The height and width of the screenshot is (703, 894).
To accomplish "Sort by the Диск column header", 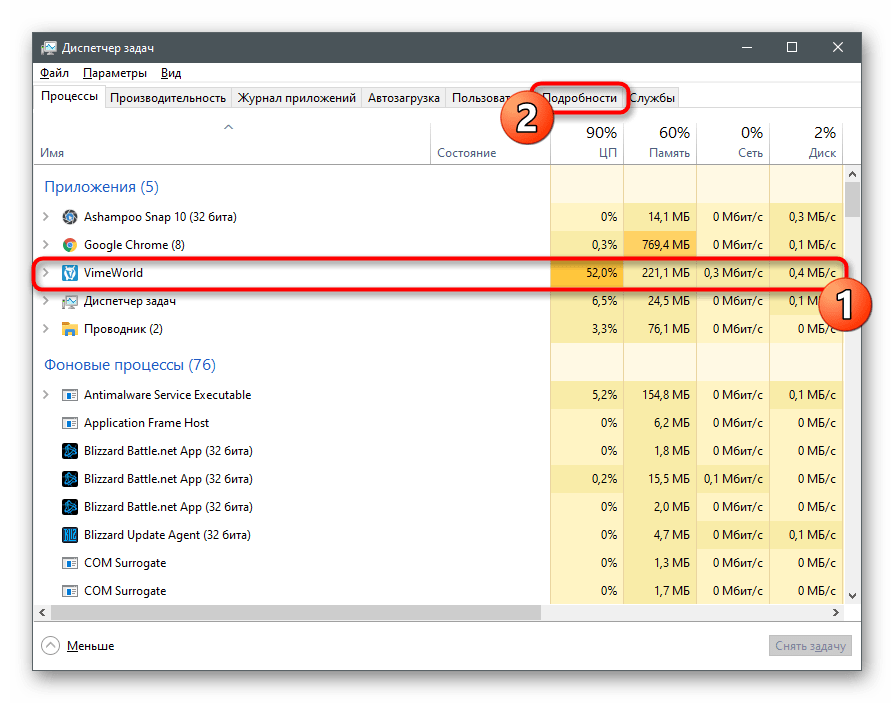I will click(806, 143).
